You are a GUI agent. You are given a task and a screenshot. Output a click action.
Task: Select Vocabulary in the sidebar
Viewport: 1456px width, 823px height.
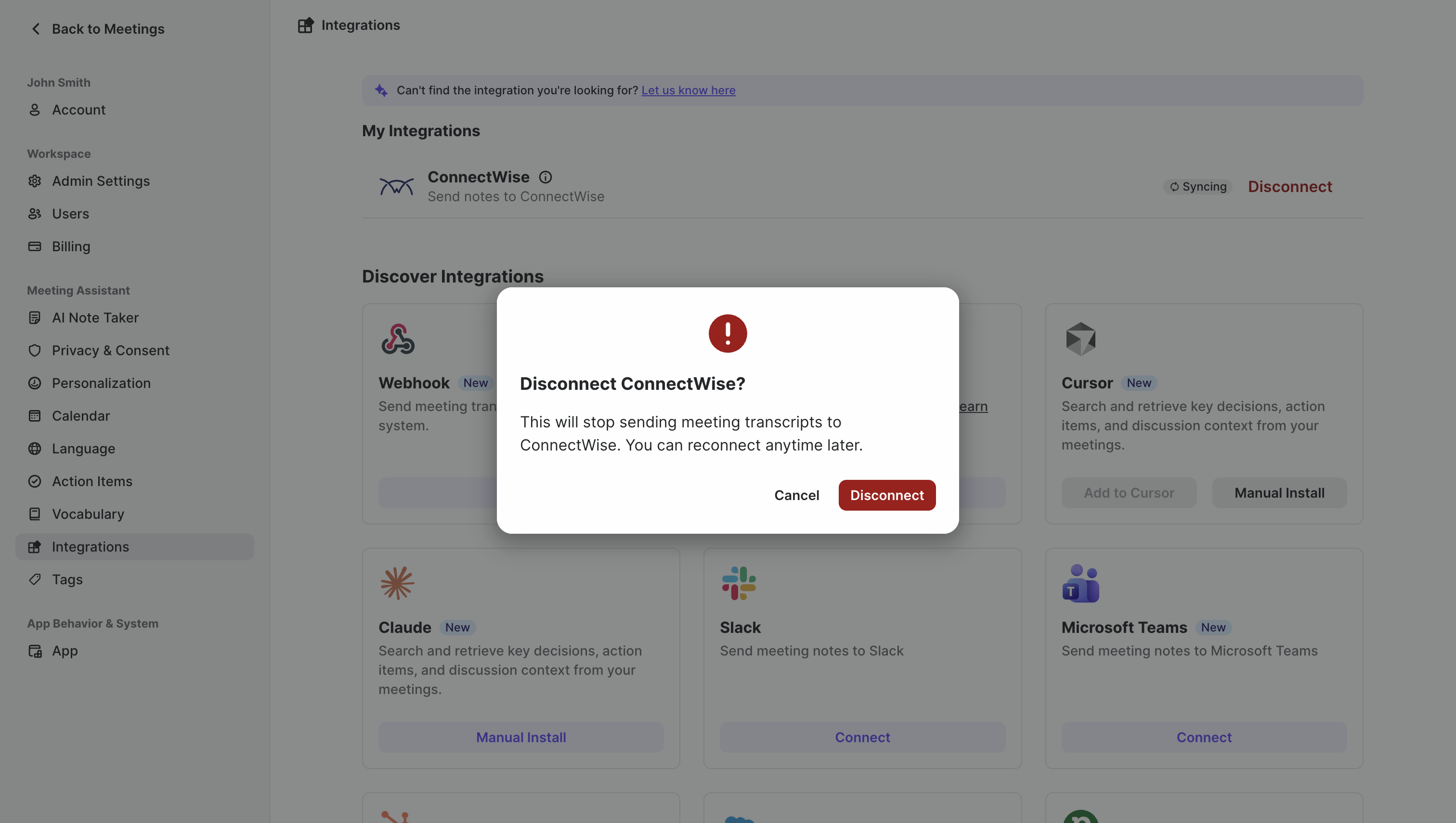88,514
